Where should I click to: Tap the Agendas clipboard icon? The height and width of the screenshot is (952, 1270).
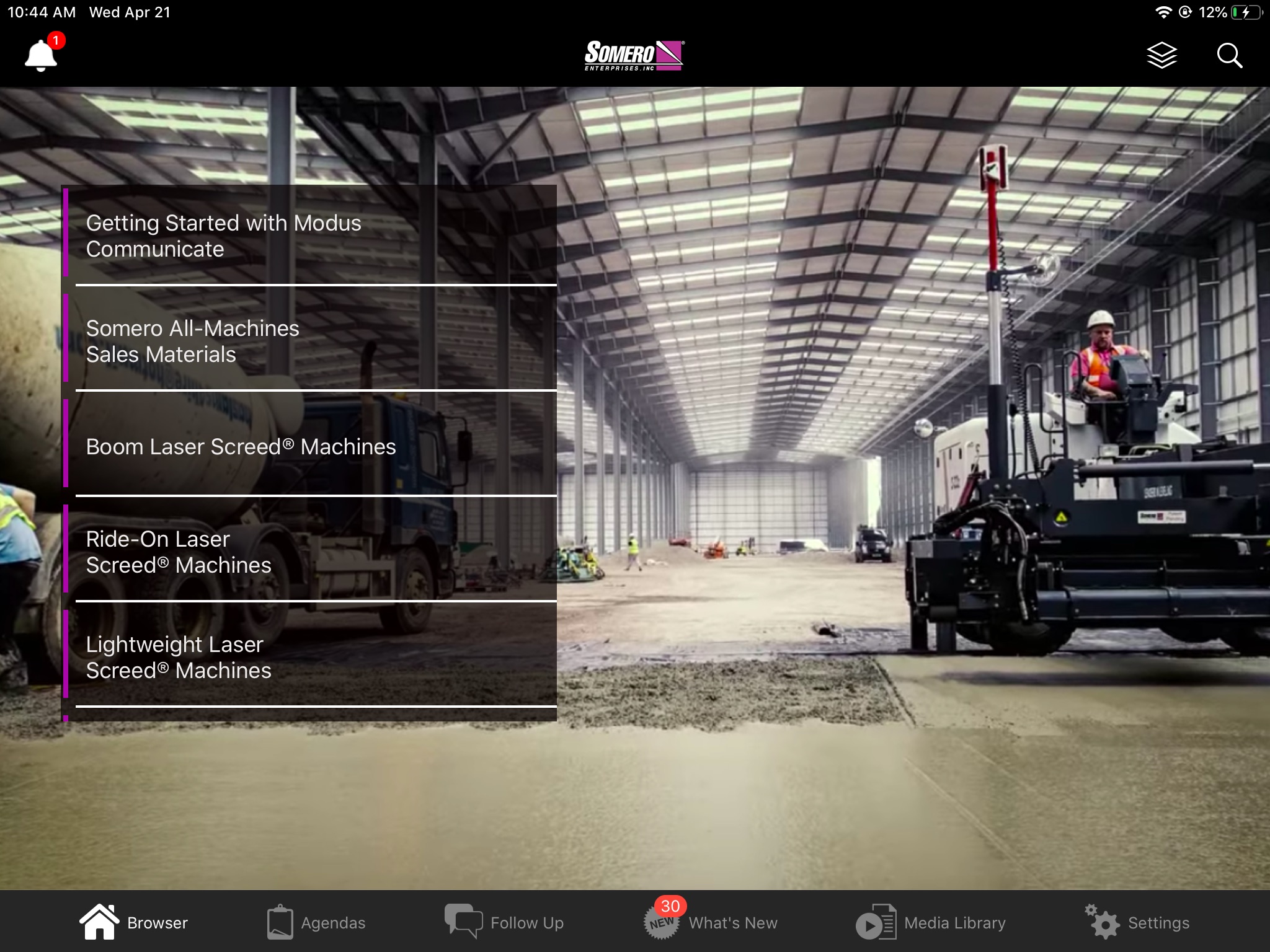click(280, 922)
